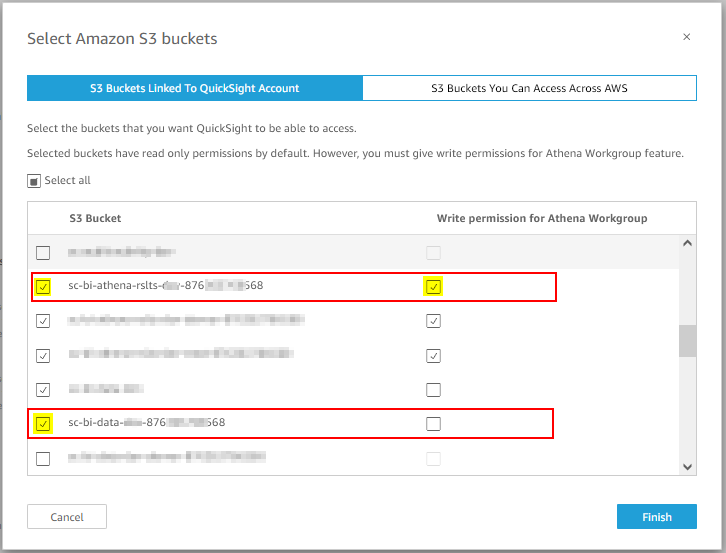Check the last bucket row's checkbox

pos(43,459)
